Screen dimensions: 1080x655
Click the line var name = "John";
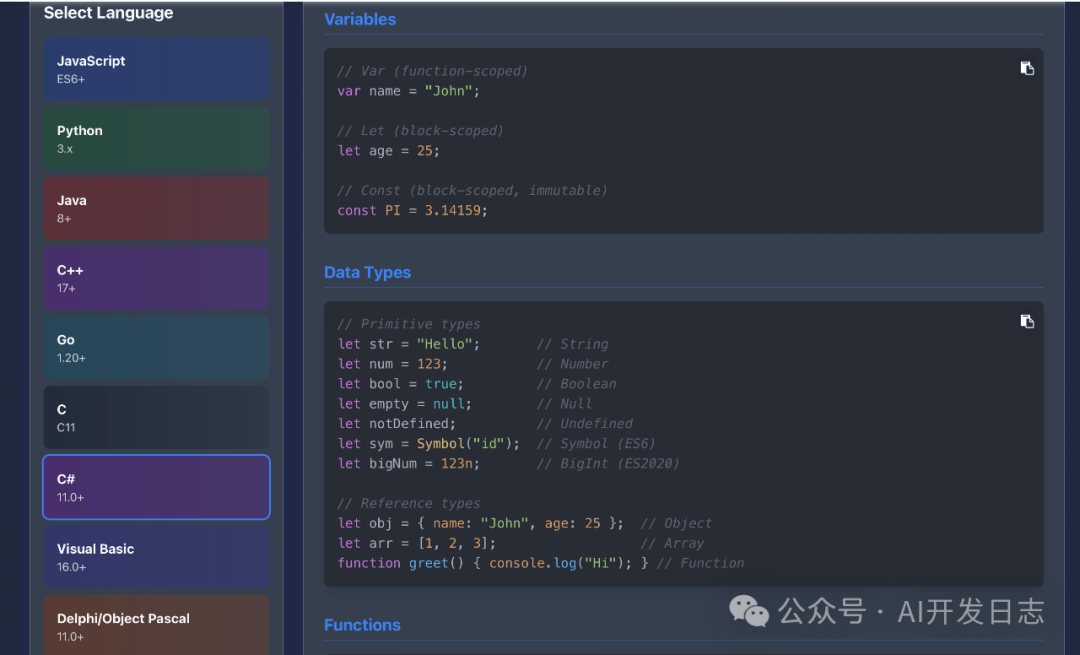tap(408, 91)
